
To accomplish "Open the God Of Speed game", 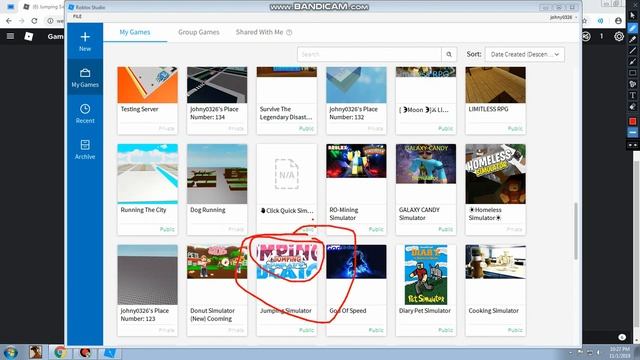I will (356, 290).
